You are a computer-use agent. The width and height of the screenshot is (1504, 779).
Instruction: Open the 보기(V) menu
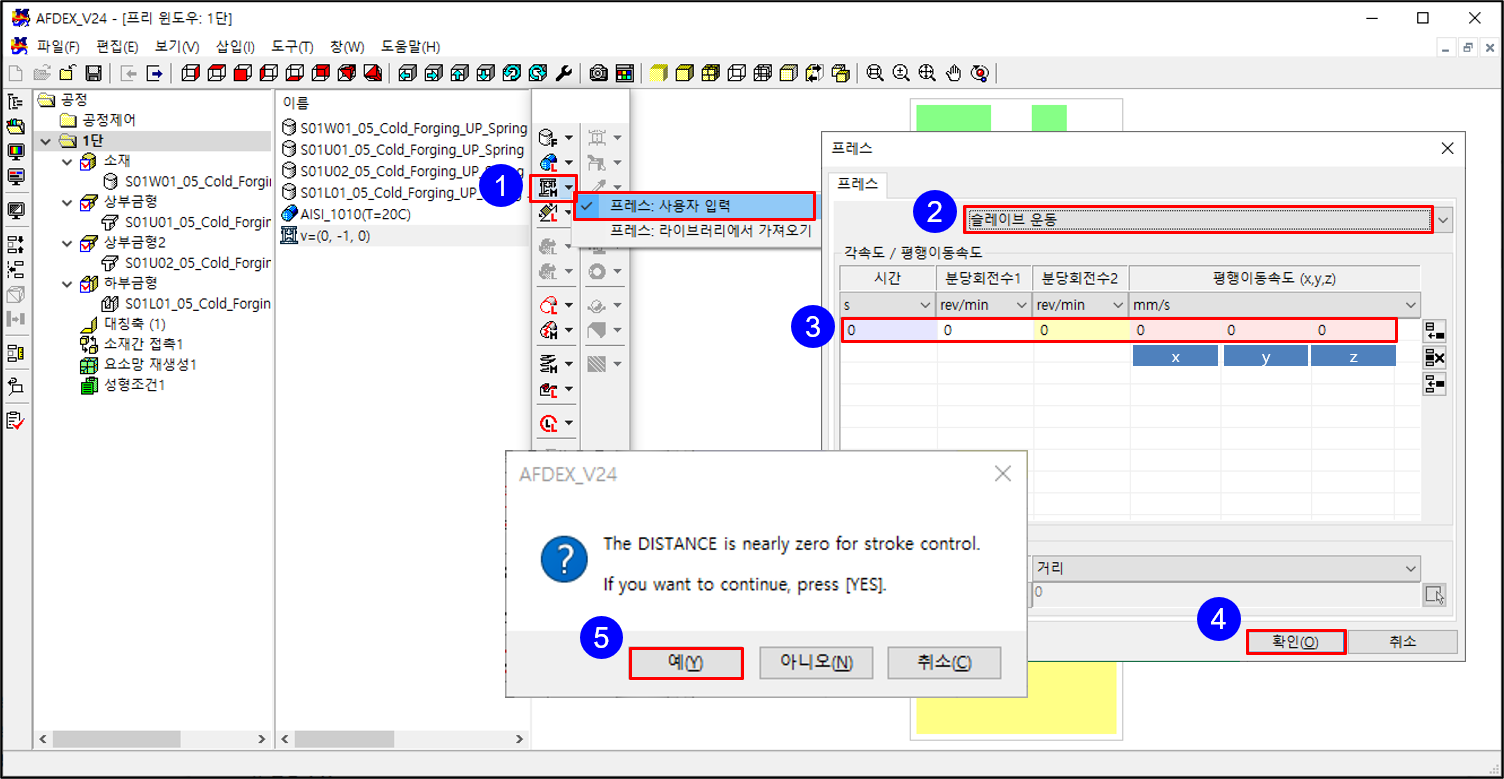click(x=177, y=47)
